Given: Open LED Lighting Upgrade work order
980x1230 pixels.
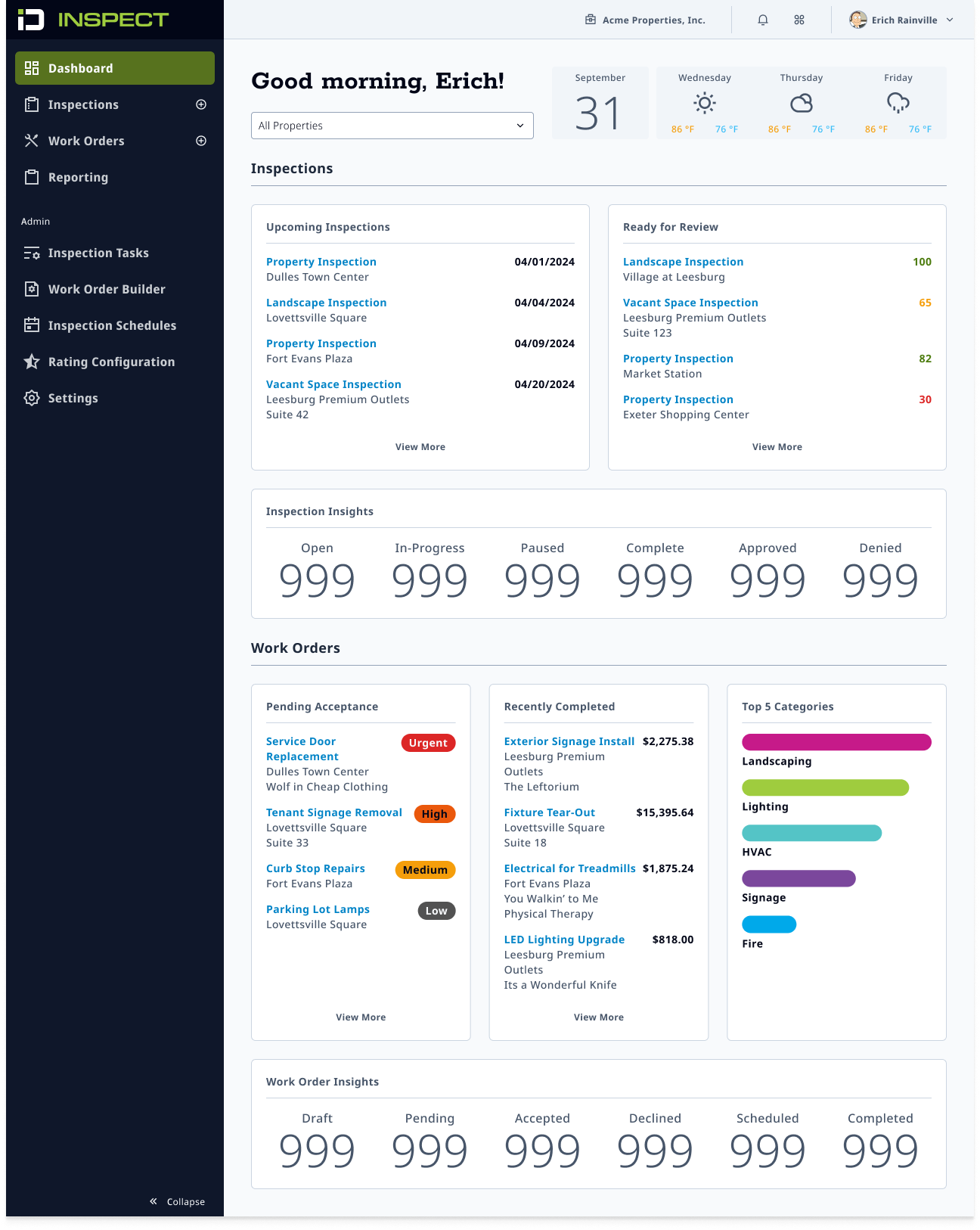Looking at the screenshot, I should (564, 940).
